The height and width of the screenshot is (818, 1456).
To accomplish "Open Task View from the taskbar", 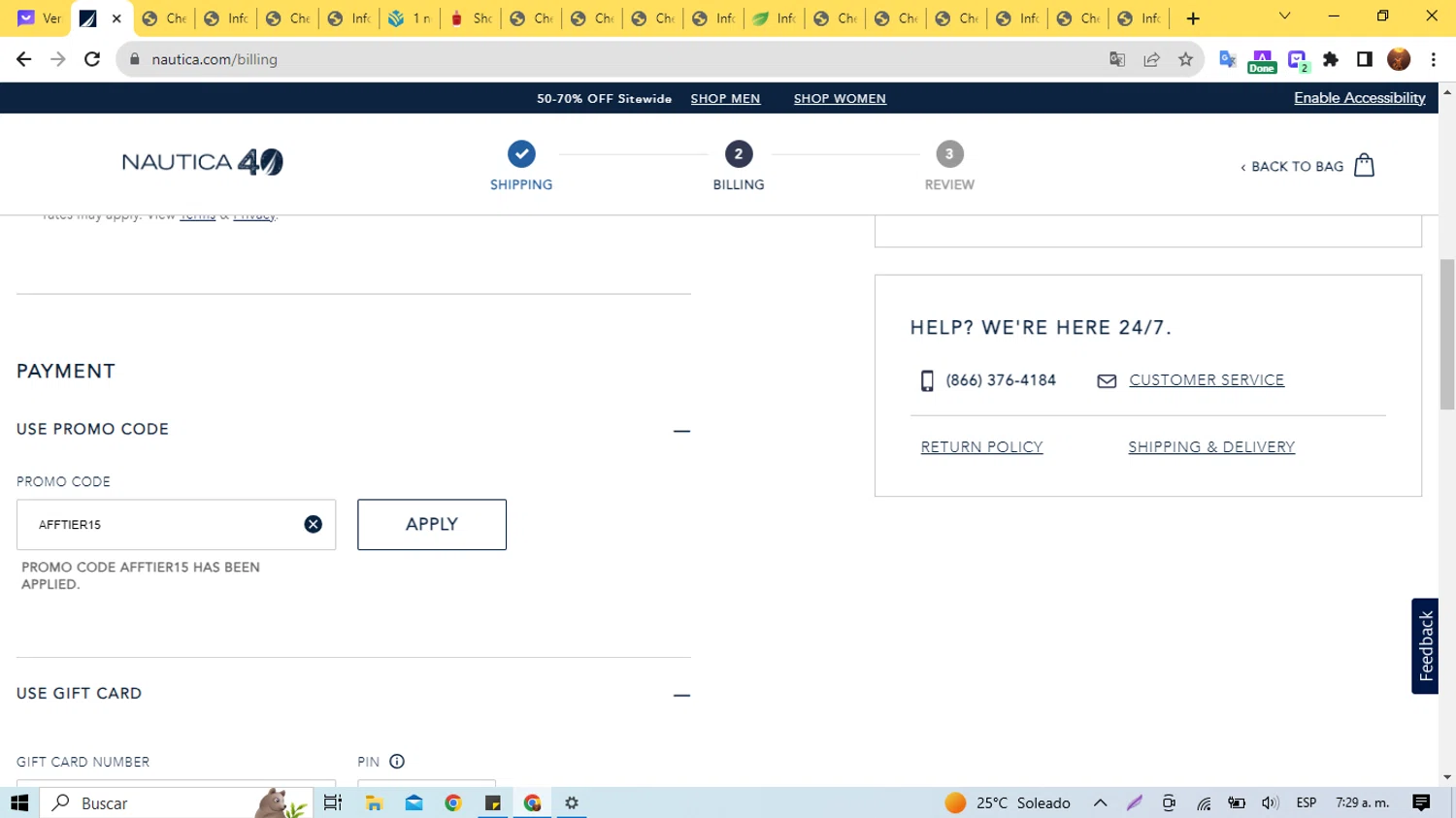I will pyautogui.click(x=333, y=802).
